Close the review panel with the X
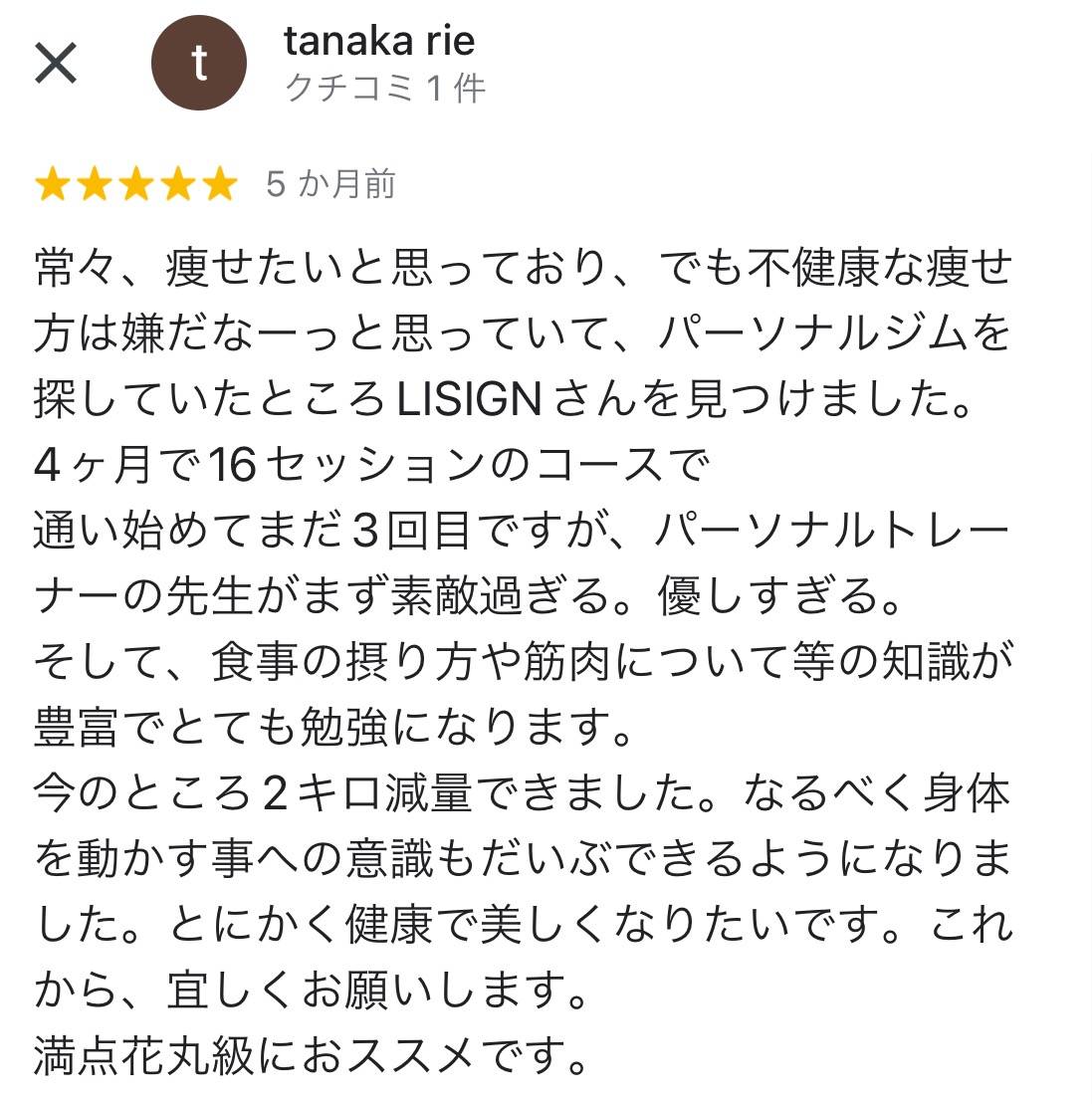This screenshot has width=1092, height=1104. click(x=57, y=62)
